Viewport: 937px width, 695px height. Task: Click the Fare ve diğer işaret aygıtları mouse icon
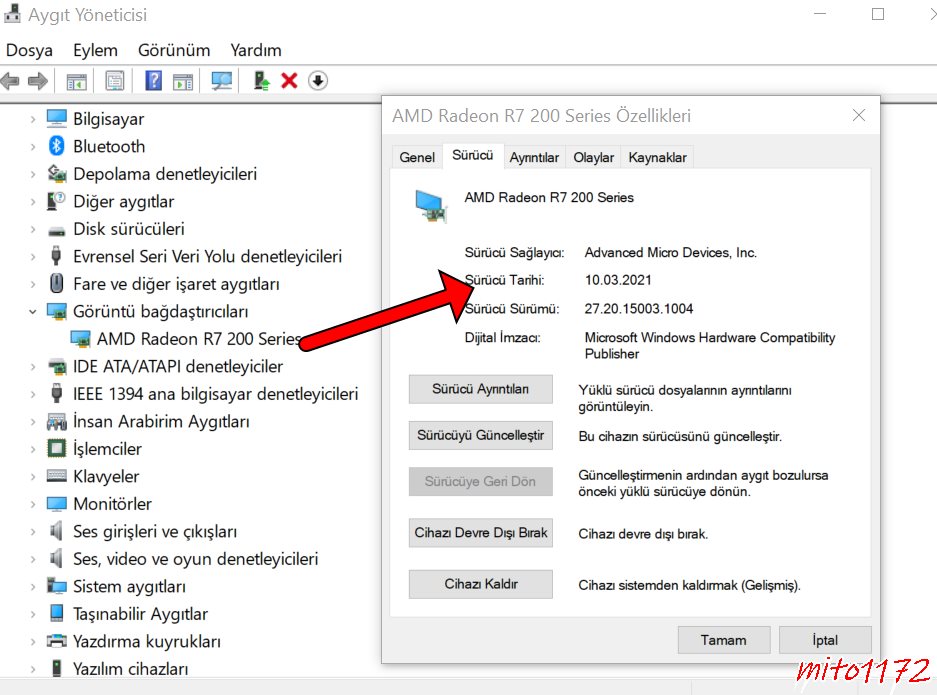(57, 283)
